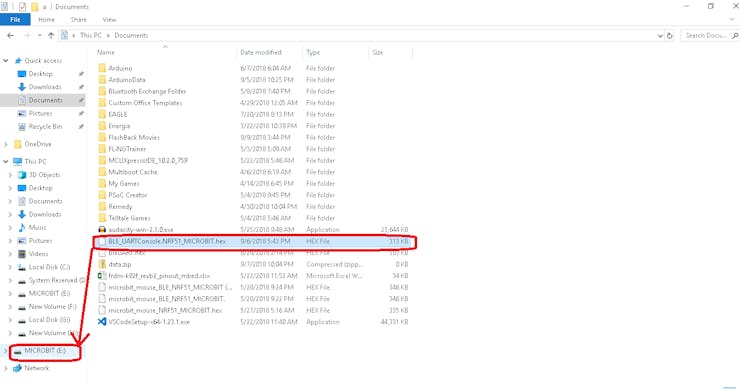Select the Remedy folder icon
Viewport: 740px width, 389px height.
click(x=102, y=207)
